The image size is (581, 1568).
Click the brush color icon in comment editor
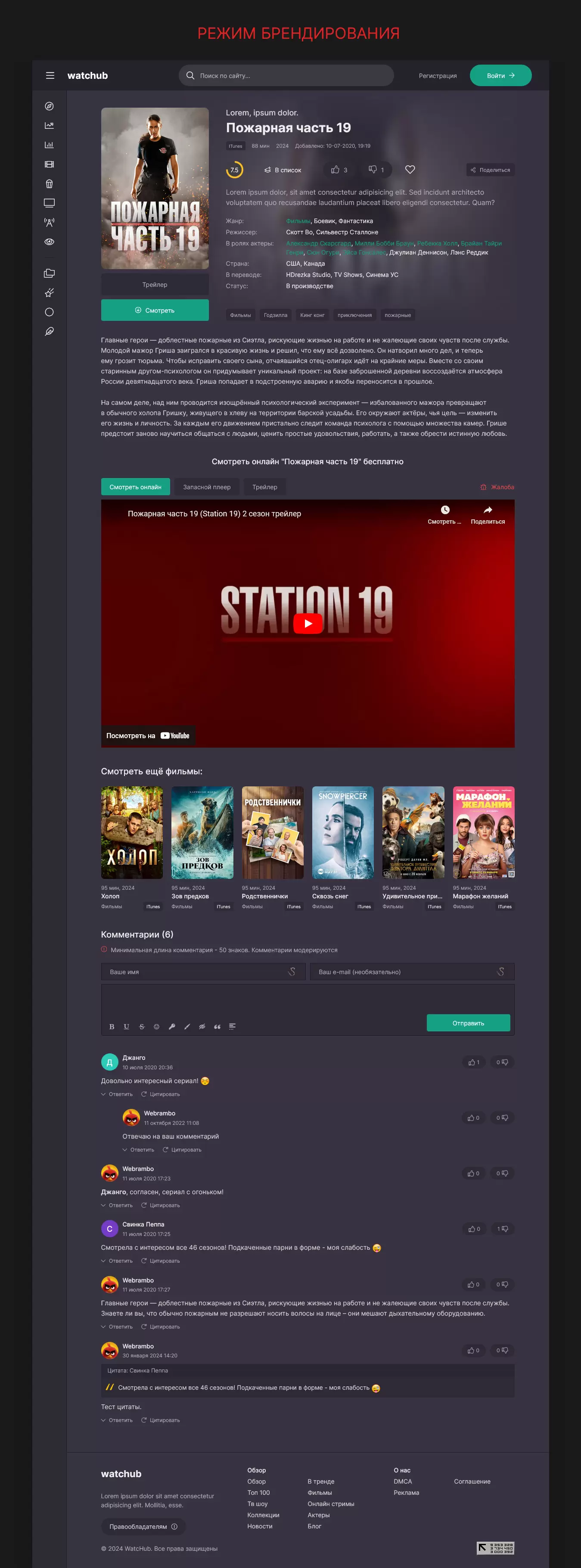pos(187,1026)
